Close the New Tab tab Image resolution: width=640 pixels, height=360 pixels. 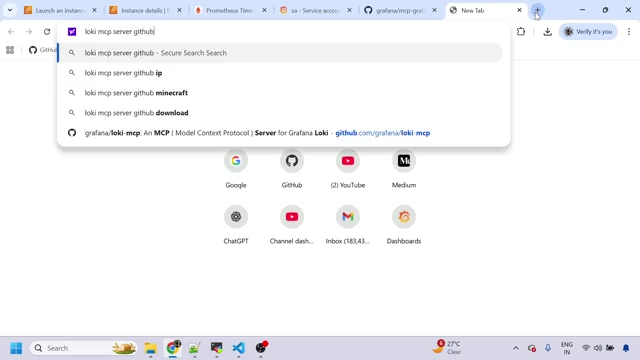519,10
